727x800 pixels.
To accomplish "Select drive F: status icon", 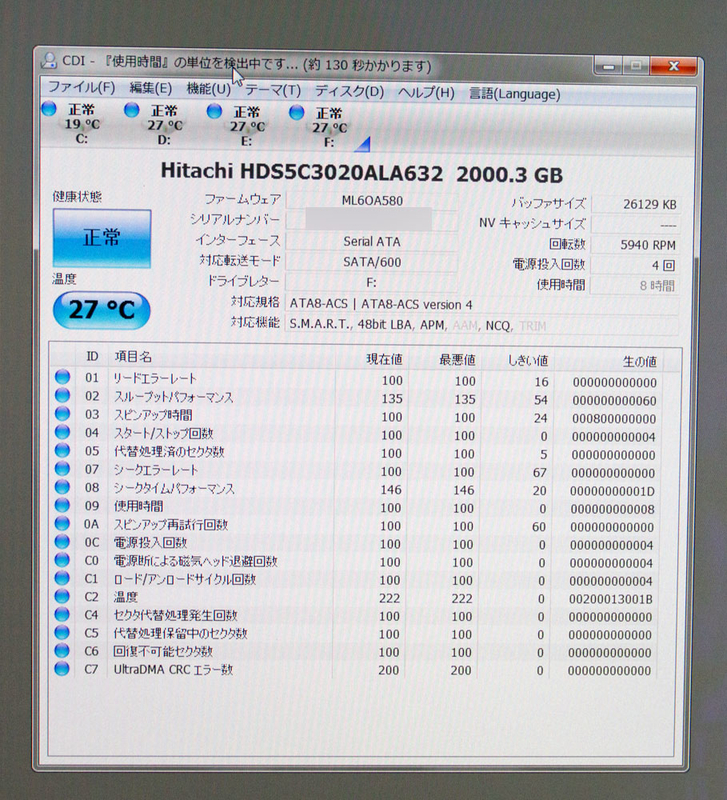I will (296, 112).
